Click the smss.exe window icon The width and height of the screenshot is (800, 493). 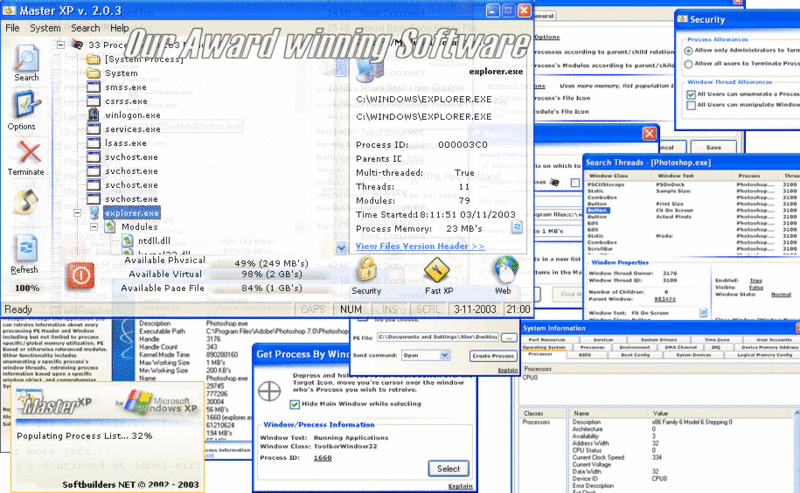93,87
